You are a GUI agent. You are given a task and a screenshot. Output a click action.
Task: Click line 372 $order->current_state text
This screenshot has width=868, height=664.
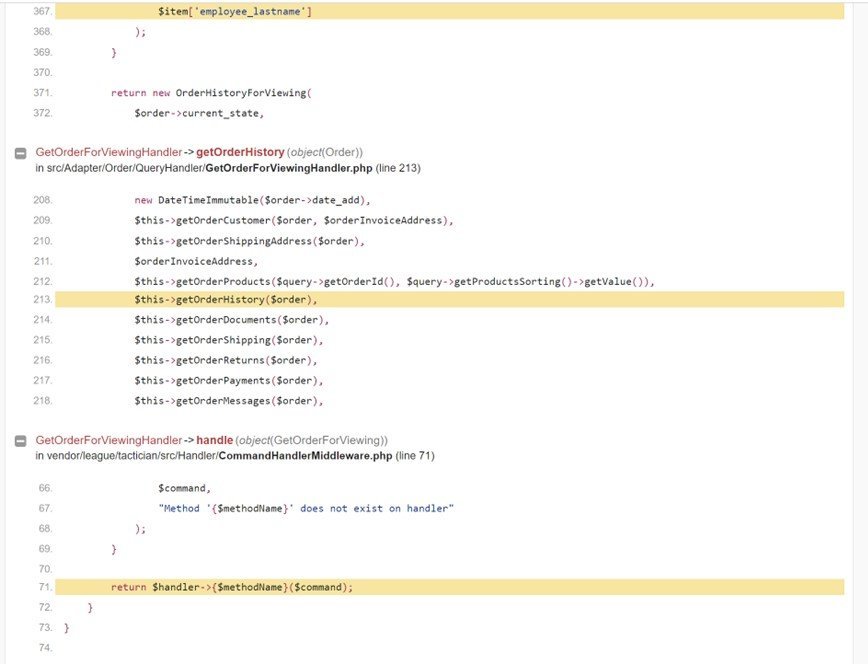[x=199, y=113]
